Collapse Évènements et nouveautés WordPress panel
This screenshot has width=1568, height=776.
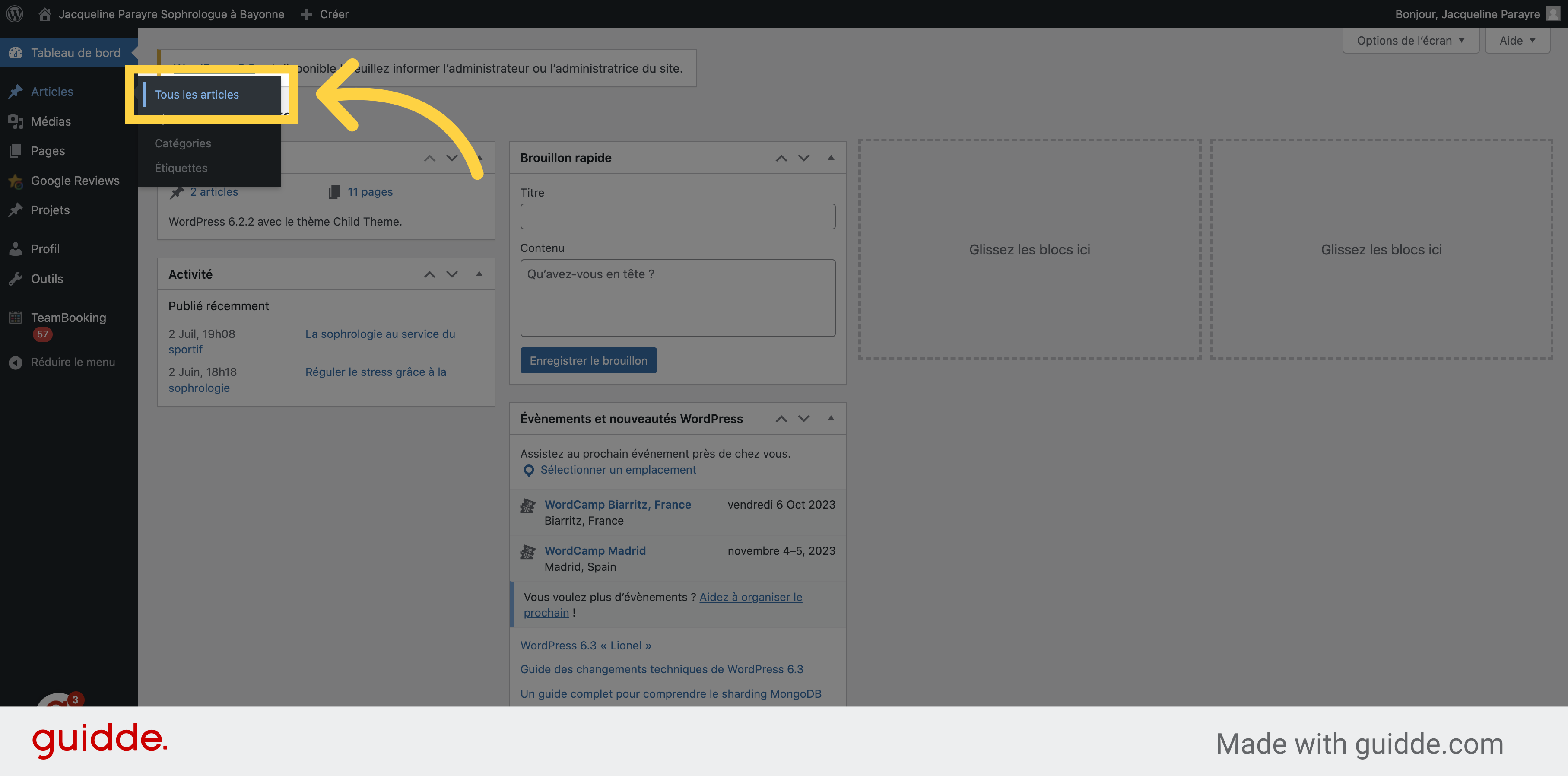[831, 418]
